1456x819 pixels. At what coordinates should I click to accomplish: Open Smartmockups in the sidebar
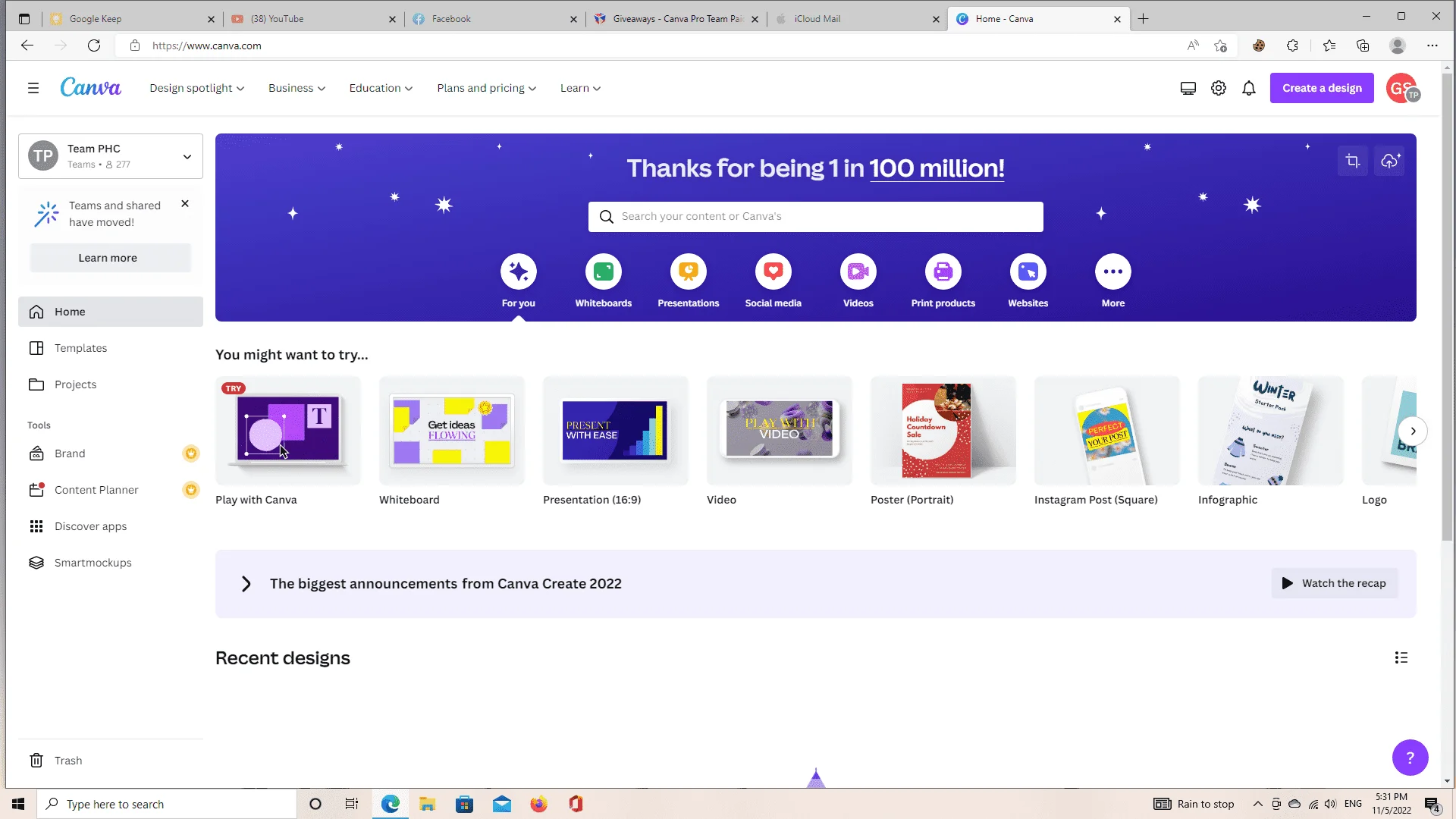(111, 563)
